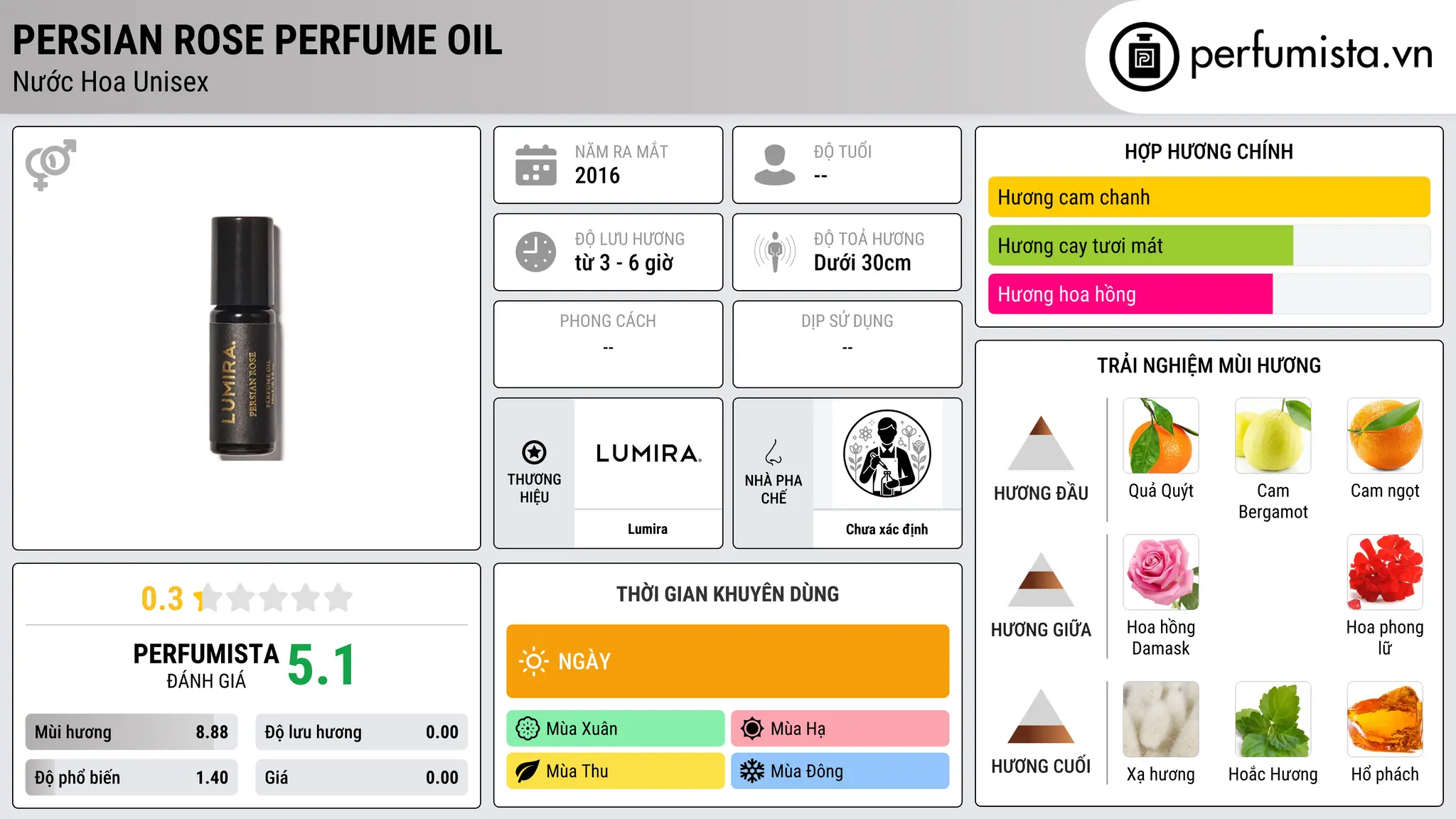The image size is (1456, 819).
Task: Click the Dưới 30cm sillage value
Action: point(862,263)
